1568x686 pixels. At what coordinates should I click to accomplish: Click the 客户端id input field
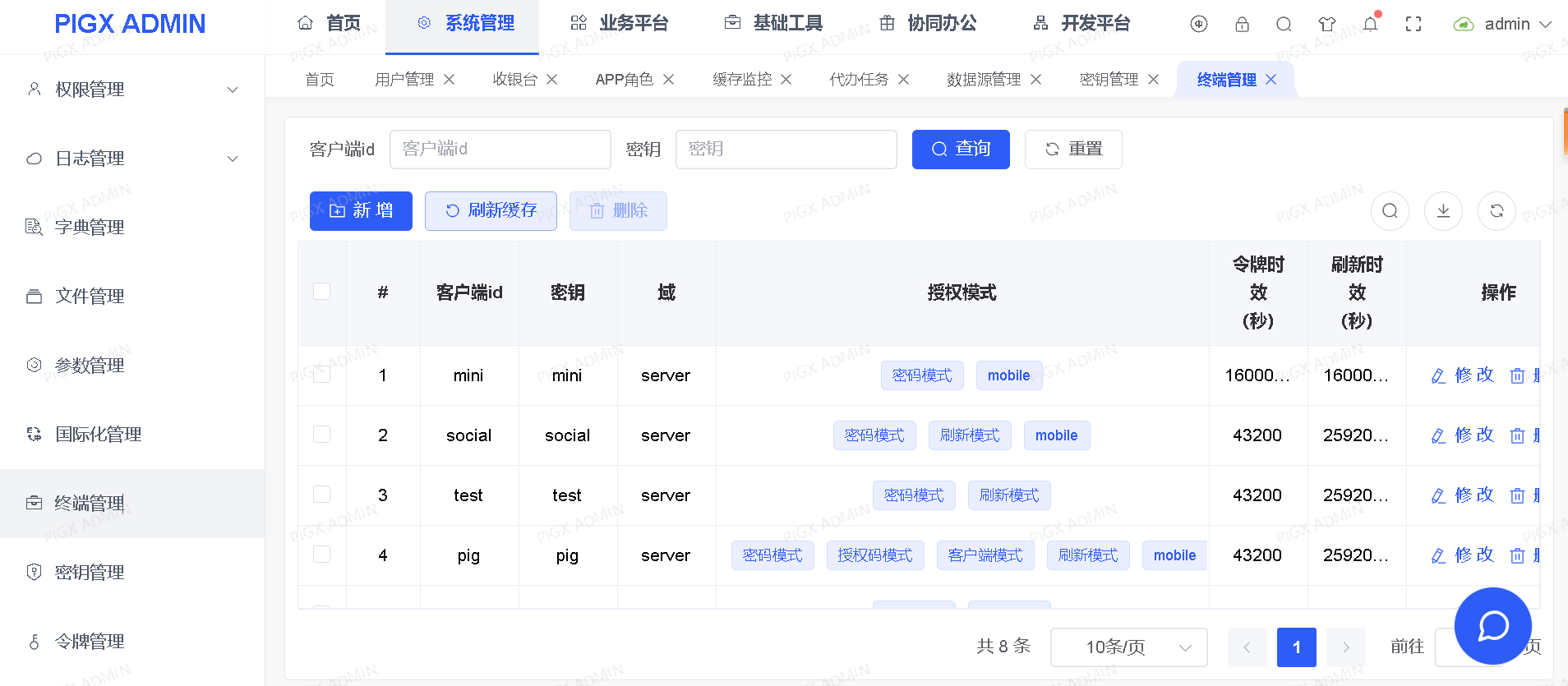(500, 150)
